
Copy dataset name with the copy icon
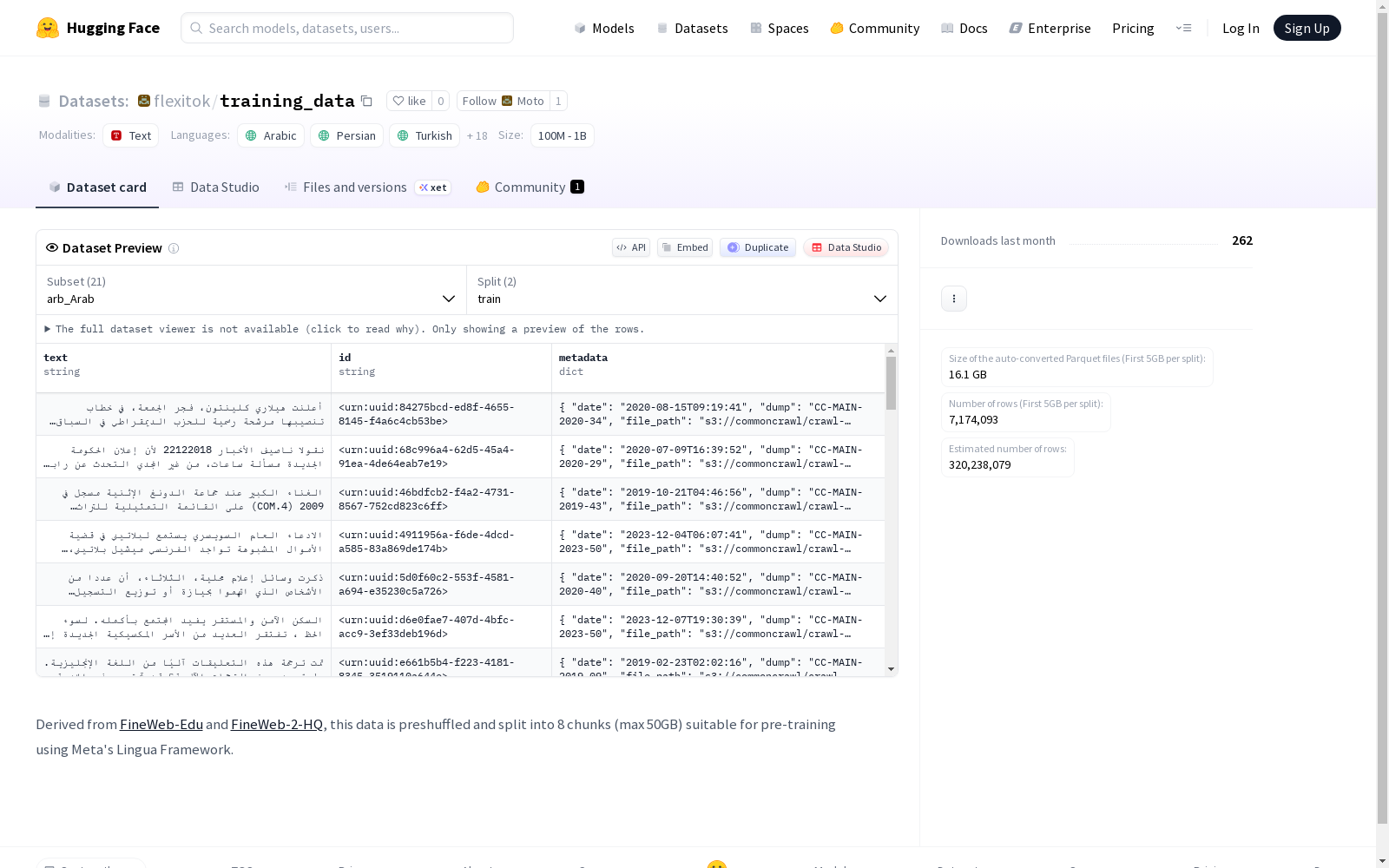[x=366, y=101]
